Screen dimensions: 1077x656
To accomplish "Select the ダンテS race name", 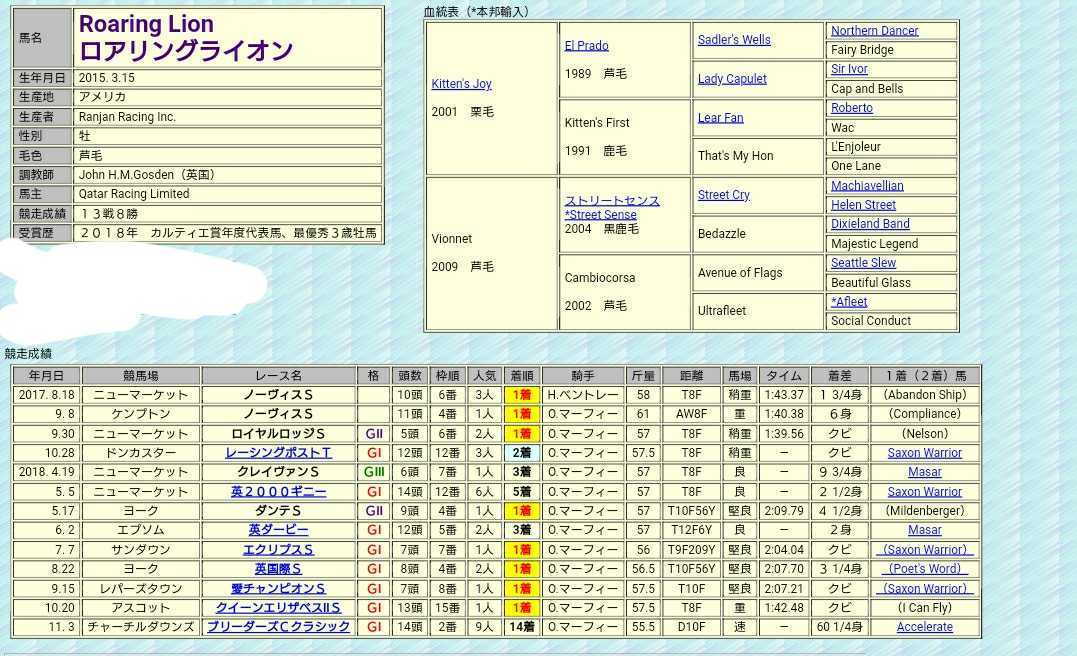I will [x=278, y=511].
